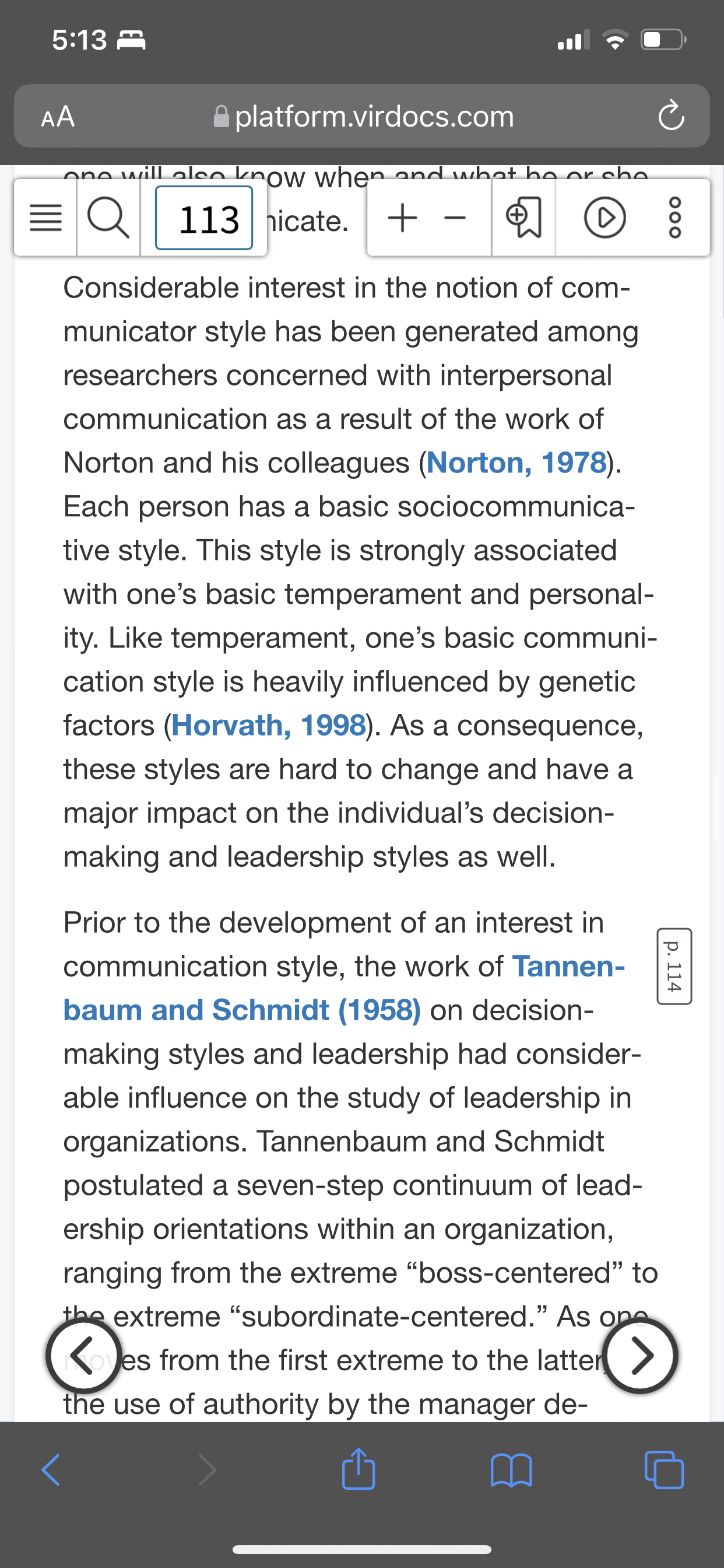Image resolution: width=724 pixels, height=1568 pixels.
Task: Open the table of contents menu icon
Action: point(45,218)
